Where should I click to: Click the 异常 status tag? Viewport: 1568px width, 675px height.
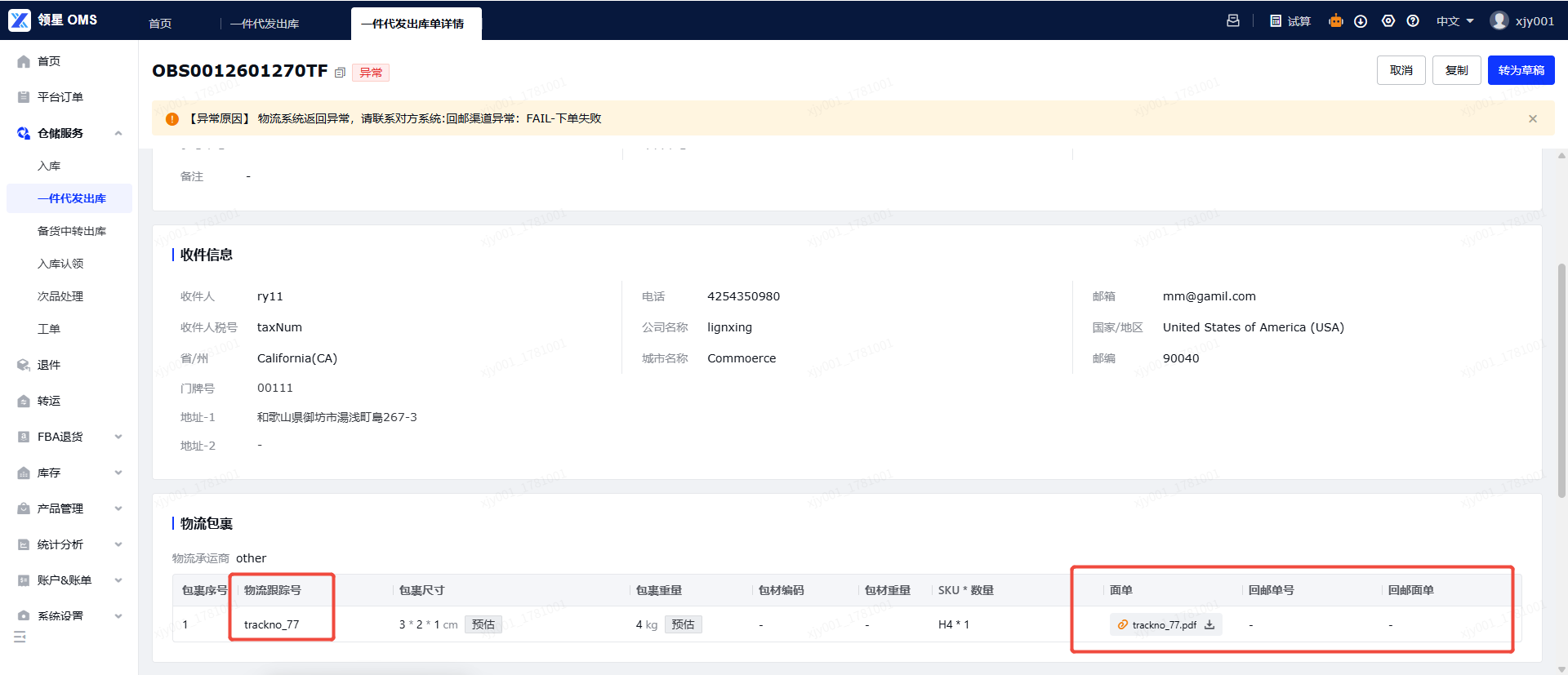[371, 73]
